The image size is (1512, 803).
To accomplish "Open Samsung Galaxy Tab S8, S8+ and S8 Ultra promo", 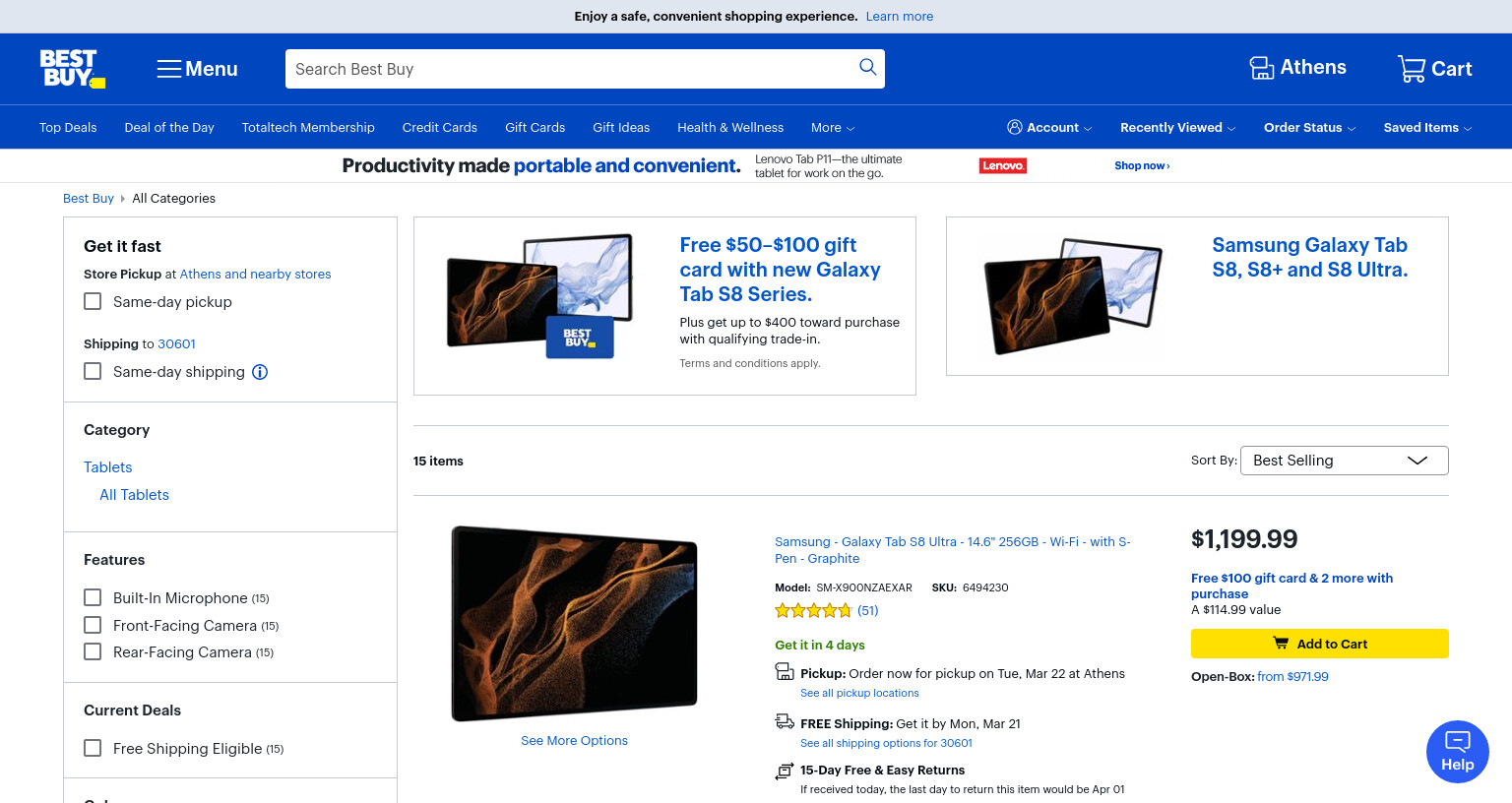I will [1309, 257].
